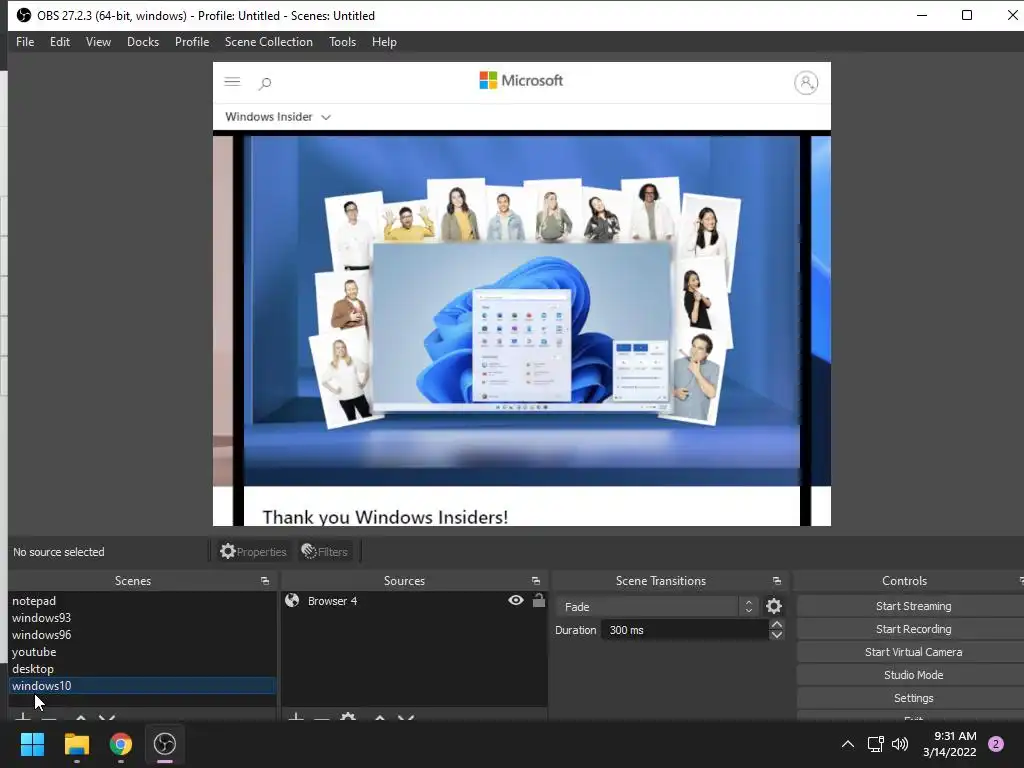Open the Settings button in Controls
Viewport: 1024px width, 768px height.
click(912, 698)
